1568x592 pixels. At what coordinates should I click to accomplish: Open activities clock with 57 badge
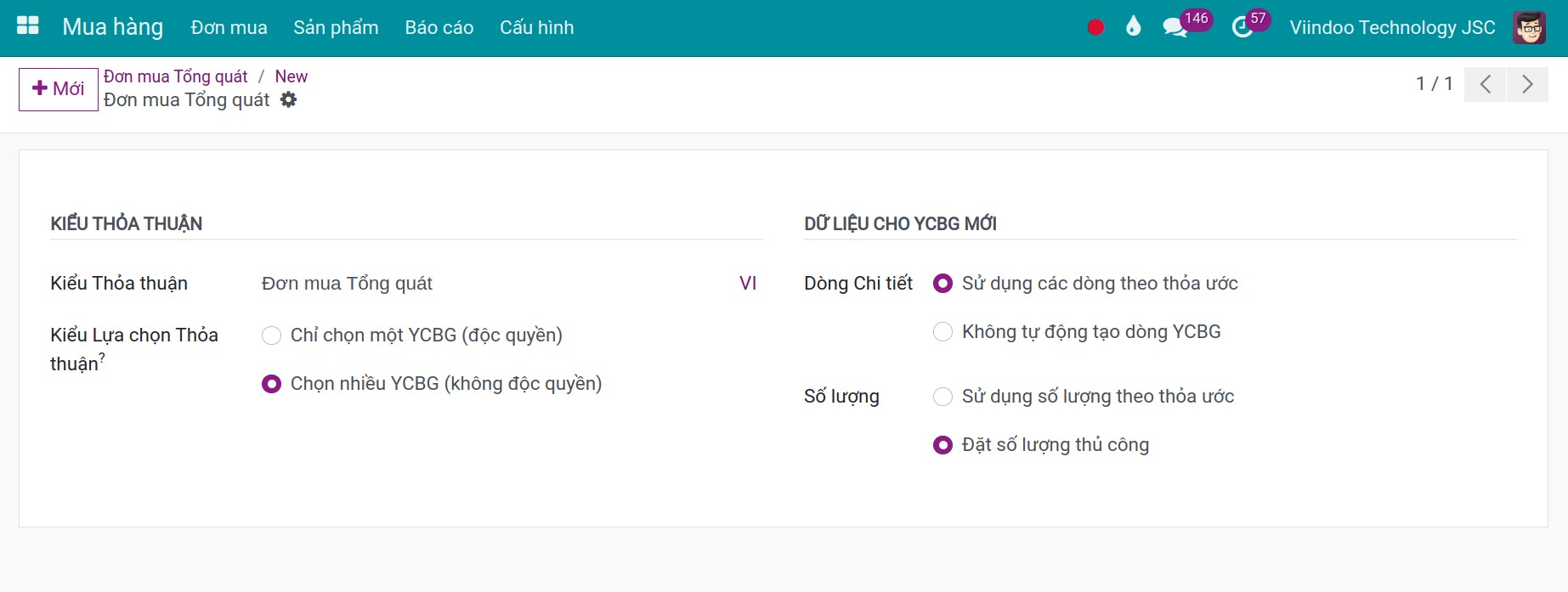pyautogui.click(x=1250, y=24)
